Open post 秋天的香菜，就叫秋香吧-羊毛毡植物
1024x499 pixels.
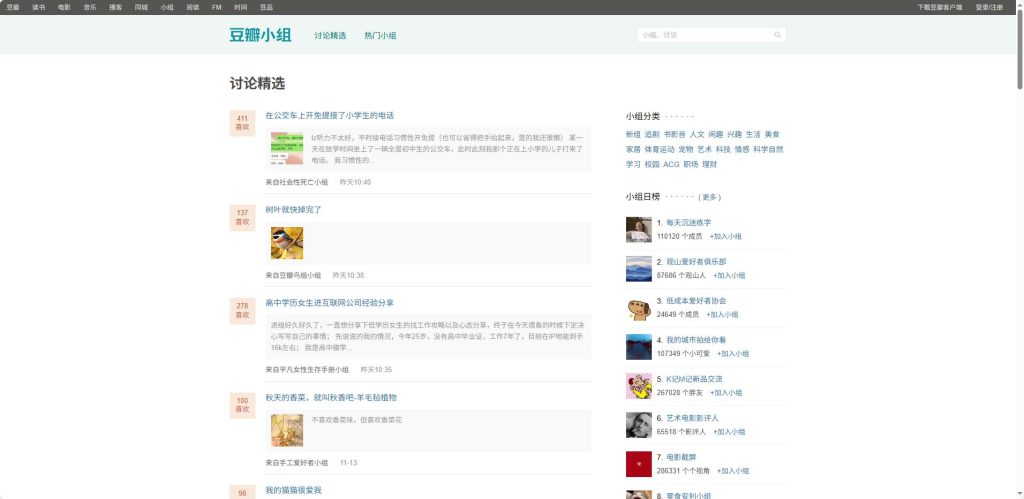(x=331, y=397)
